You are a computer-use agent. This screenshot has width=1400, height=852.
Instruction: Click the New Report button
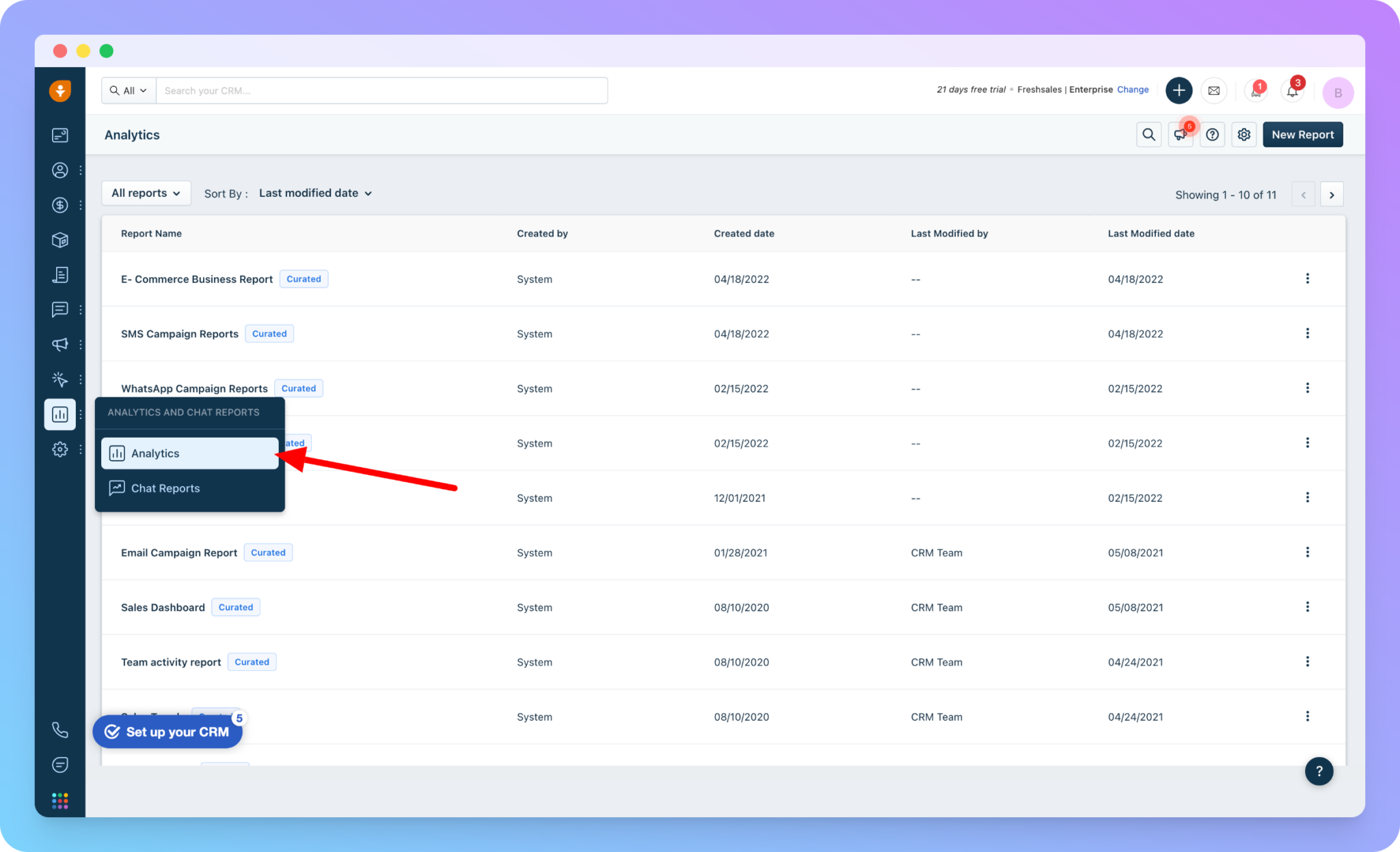[1302, 134]
